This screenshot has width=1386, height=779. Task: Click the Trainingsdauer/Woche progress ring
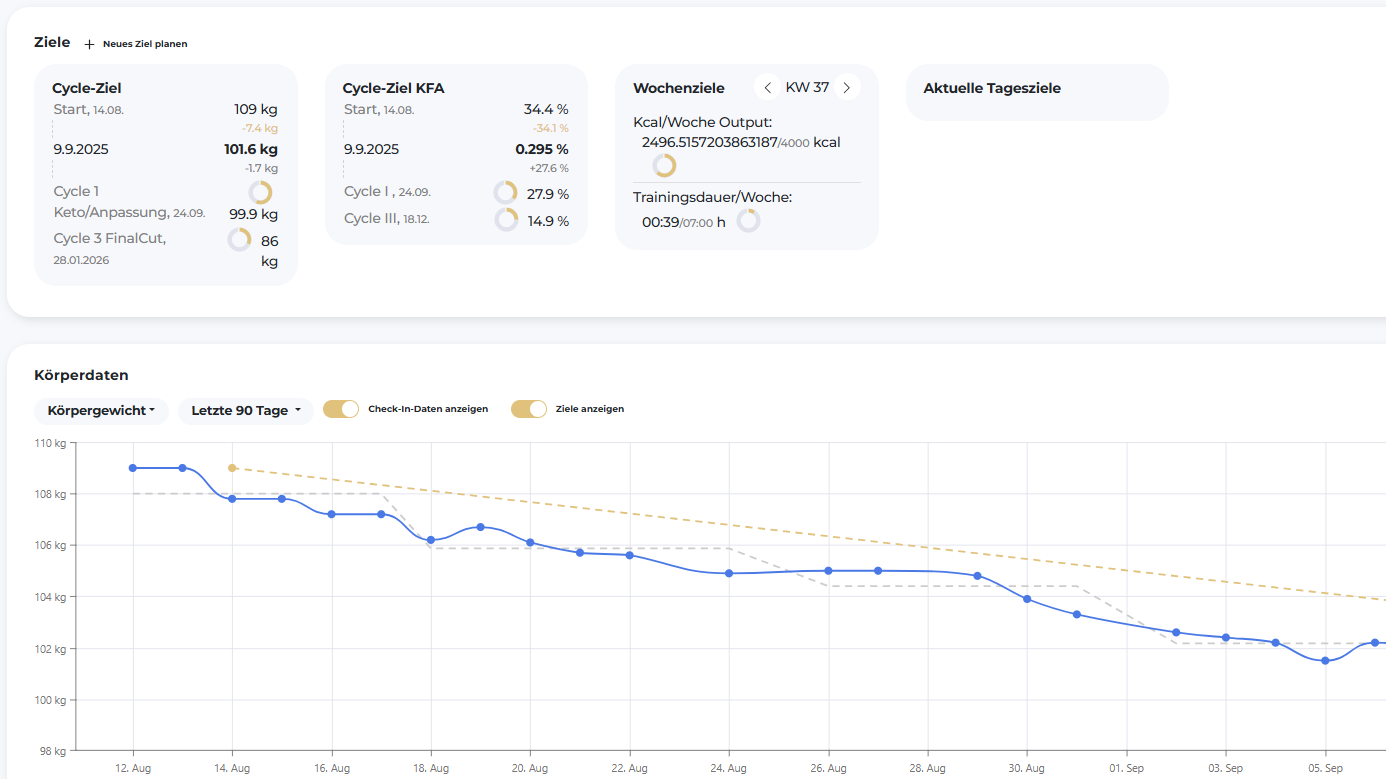[x=748, y=221]
